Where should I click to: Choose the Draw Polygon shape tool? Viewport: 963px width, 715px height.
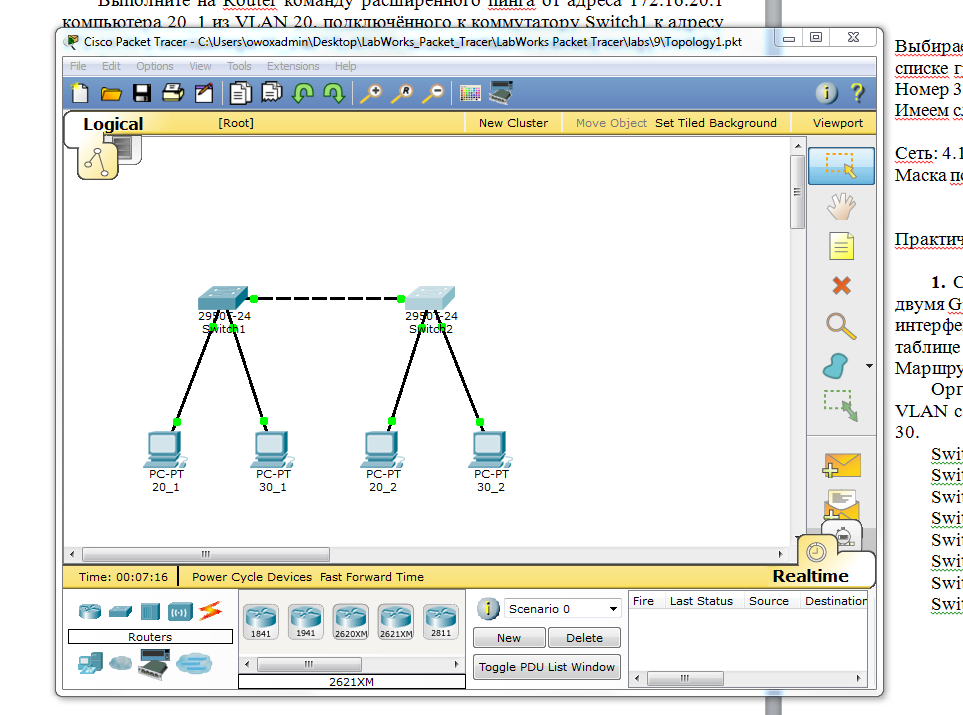click(x=835, y=366)
